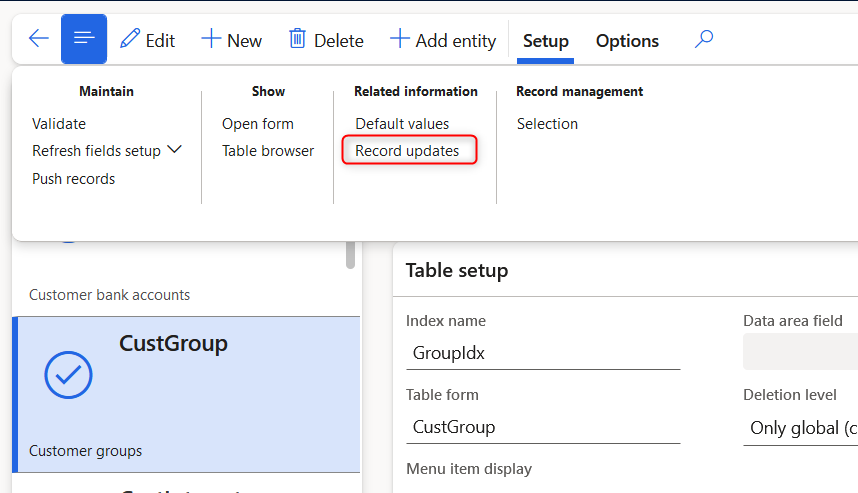The width and height of the screenshot is (858, 493).
Task: Expand the Refresh fields setup dropdown
Action: click(174, 150)
